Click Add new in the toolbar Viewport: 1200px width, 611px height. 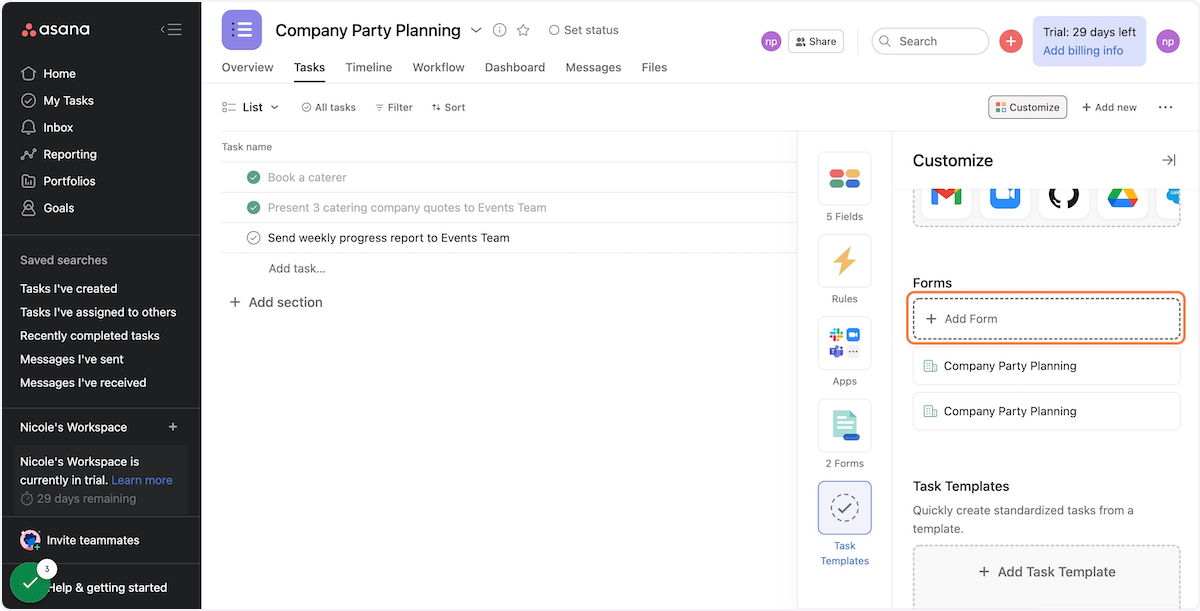tap(1109, 107)
